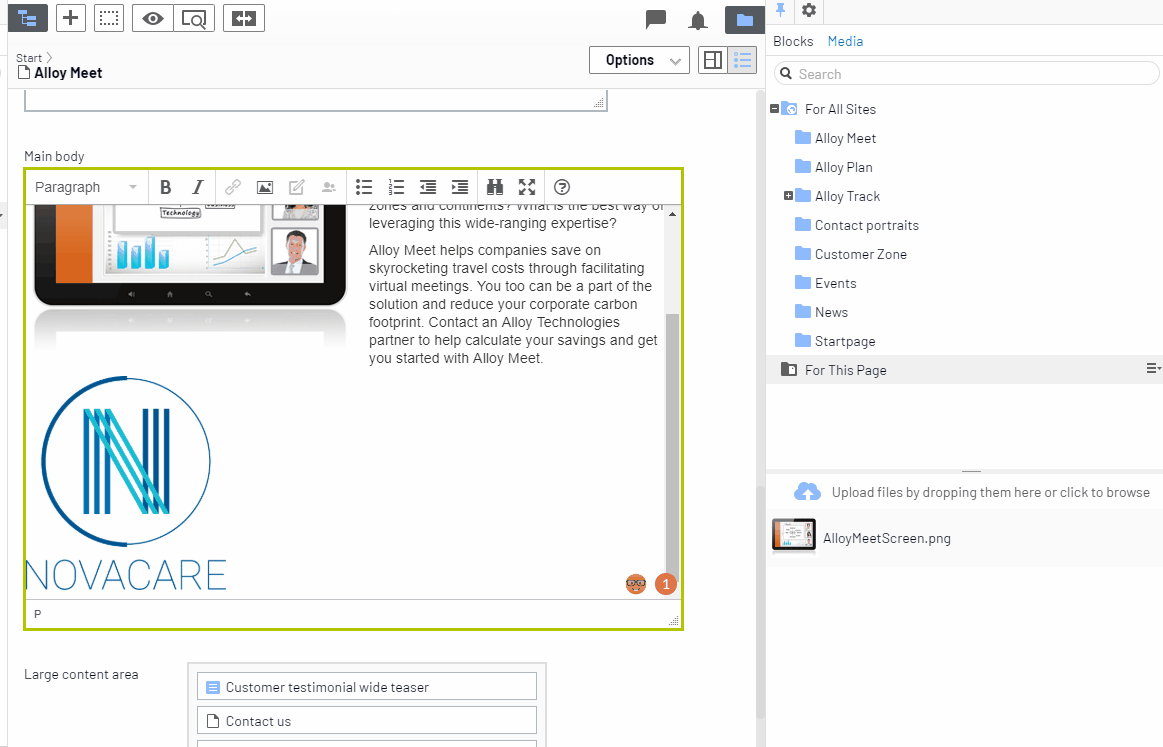Select the Contact us page item

pos(366,721)
